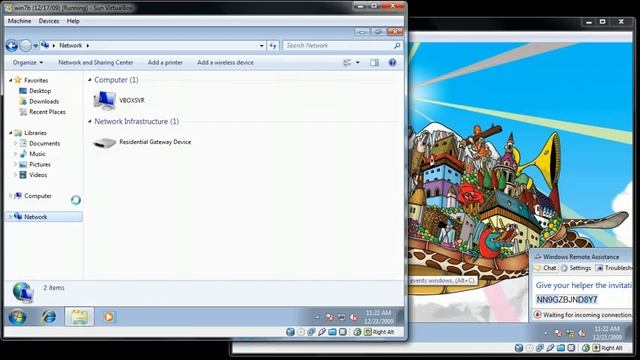
Task: Click the magnifier icon in Search Network
Action: coord(397,46)
